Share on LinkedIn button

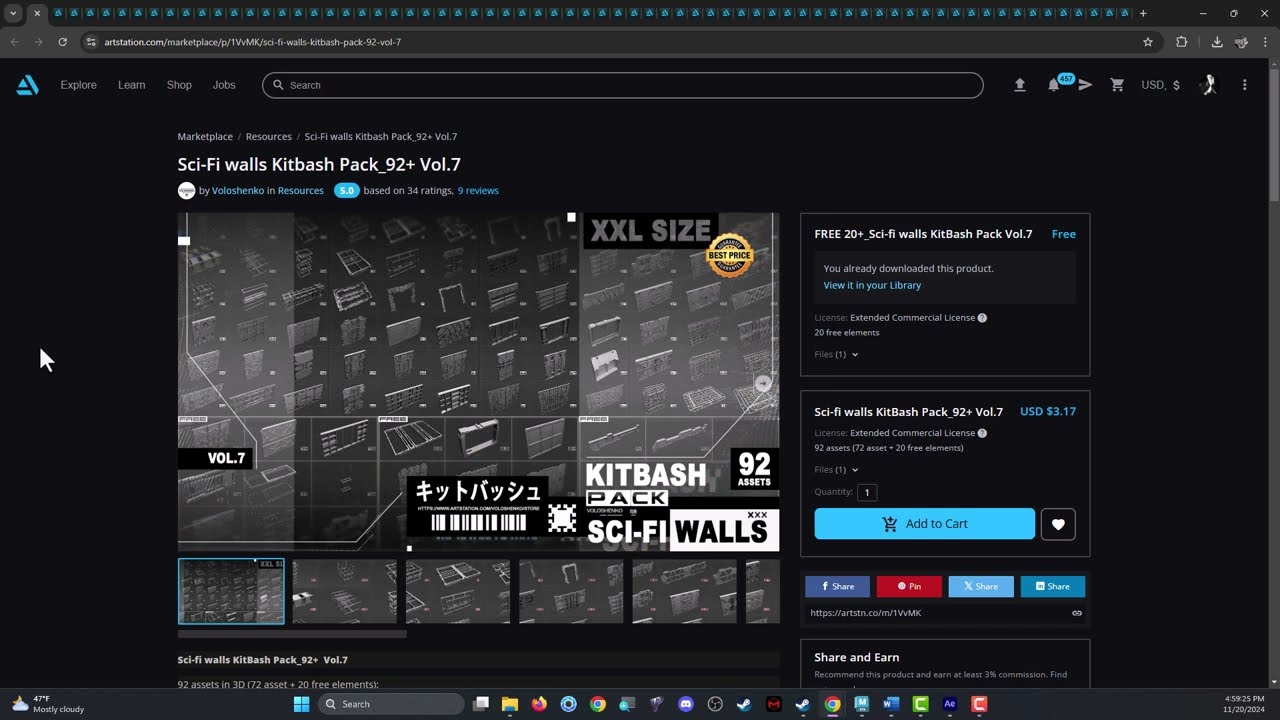[x=1053, y=587]
